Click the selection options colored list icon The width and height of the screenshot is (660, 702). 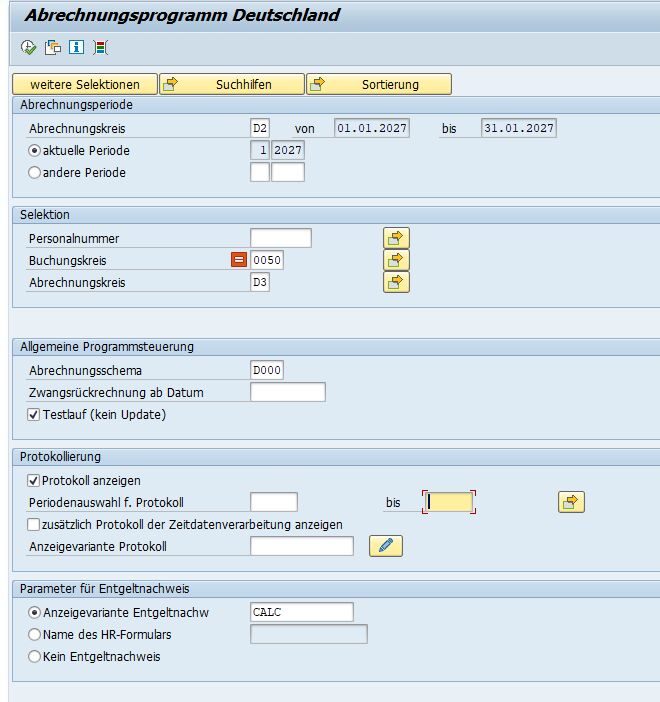pyautogui.click(x=100, y=47)
